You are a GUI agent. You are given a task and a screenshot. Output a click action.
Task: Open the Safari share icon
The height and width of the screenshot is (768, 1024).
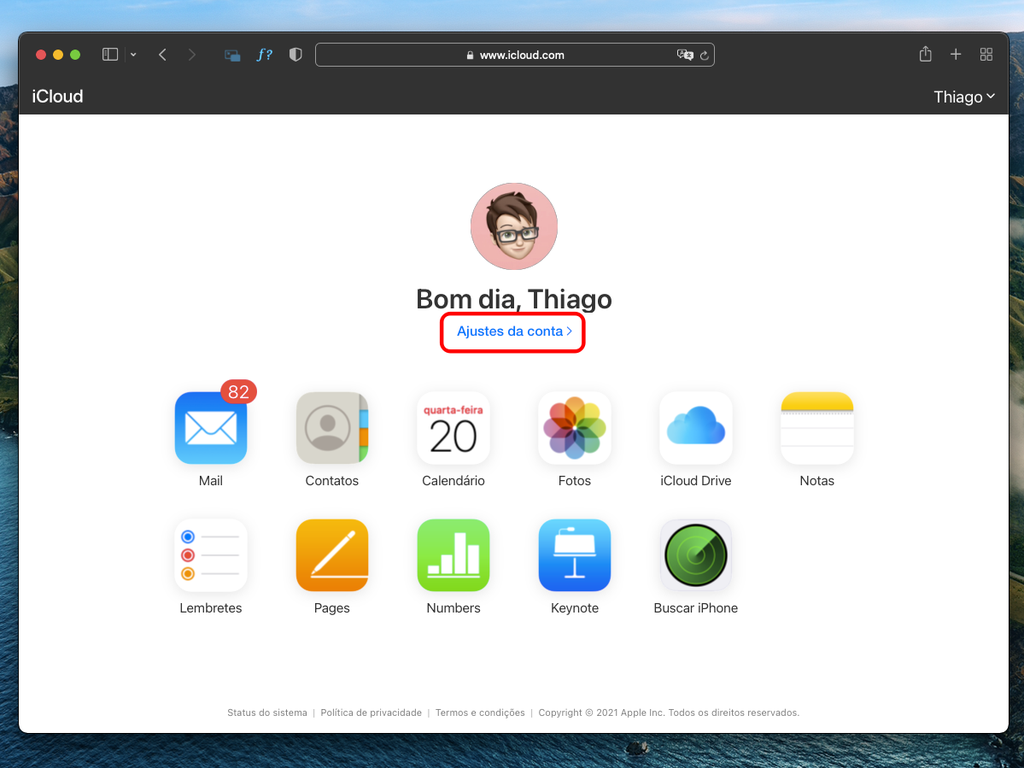coord(925,54)
